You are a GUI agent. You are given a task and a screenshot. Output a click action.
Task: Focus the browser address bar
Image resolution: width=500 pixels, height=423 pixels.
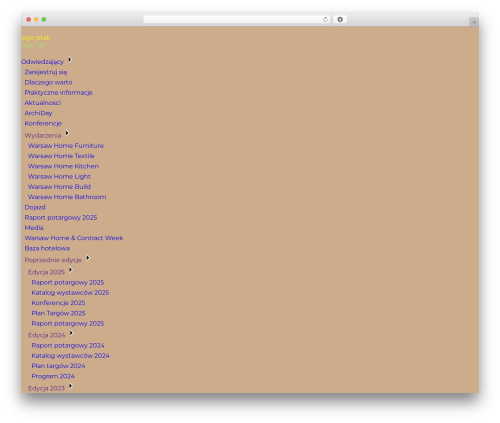236,20
